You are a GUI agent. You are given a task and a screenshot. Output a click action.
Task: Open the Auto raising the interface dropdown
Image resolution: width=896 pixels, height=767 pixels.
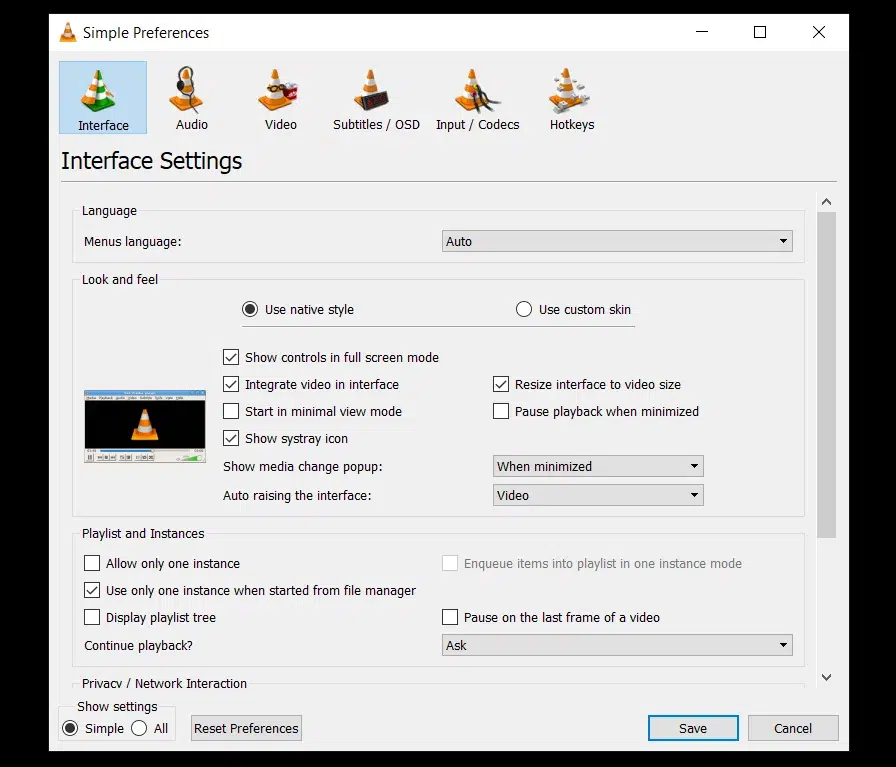[x=598, y=495]
